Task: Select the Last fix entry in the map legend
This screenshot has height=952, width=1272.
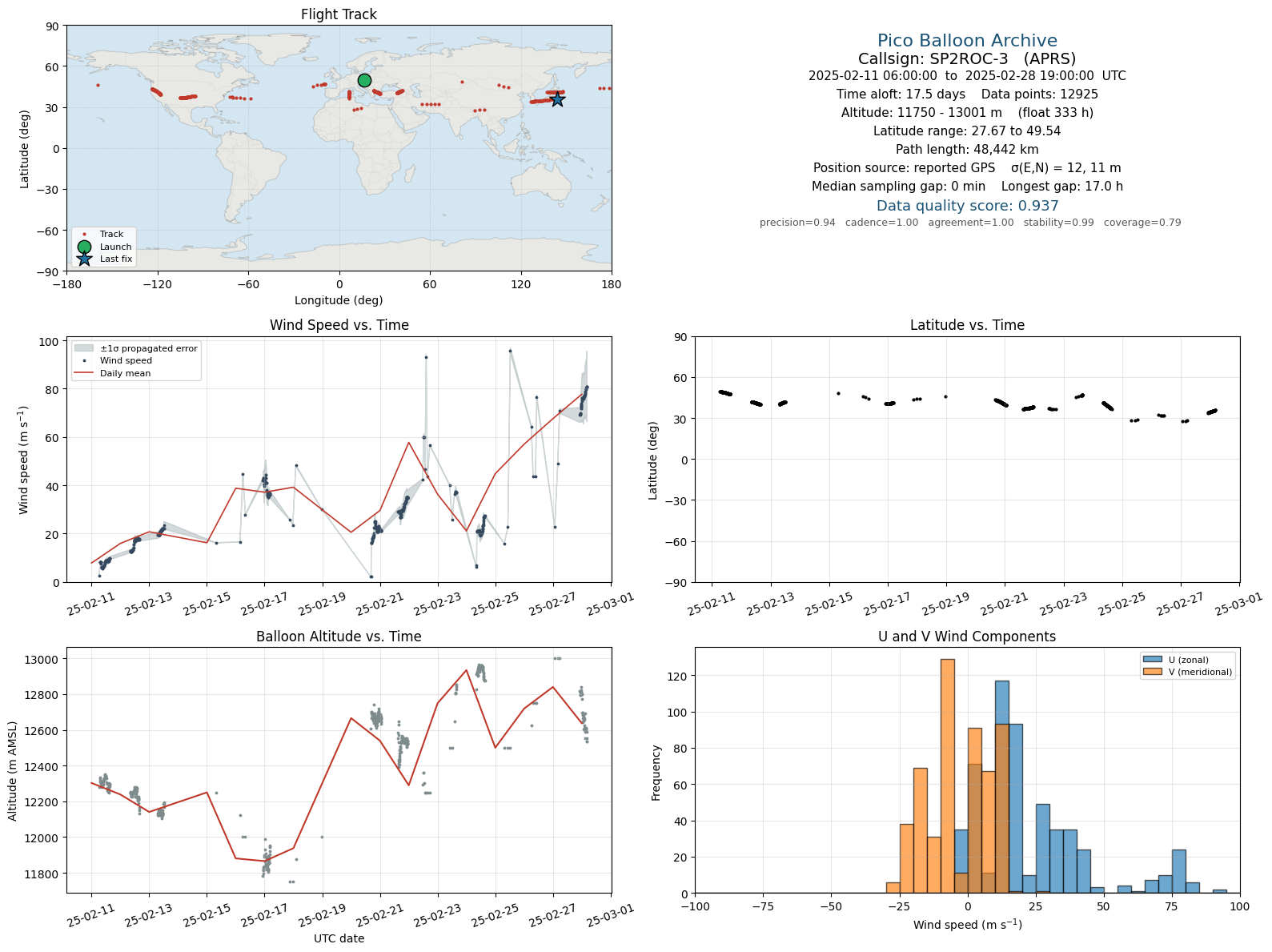Action: [102, 259]
